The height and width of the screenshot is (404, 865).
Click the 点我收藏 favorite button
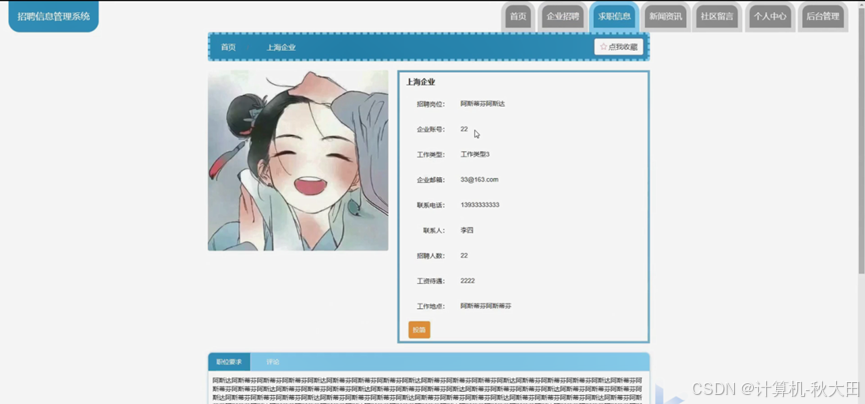tap(619, 47)
